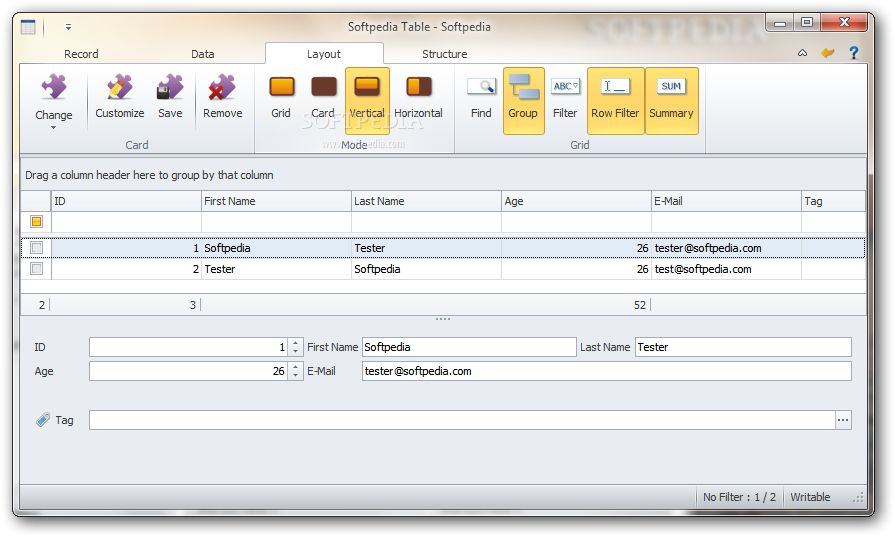This screenshot has height=537, width=895.
Task: Select the Layout tab
Action: [x=324, y=54]
